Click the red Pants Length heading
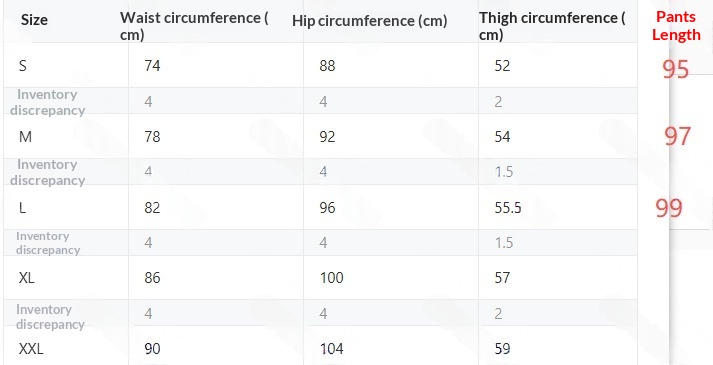Viewport: 713px width, 365px height. [x=676, y=26]
